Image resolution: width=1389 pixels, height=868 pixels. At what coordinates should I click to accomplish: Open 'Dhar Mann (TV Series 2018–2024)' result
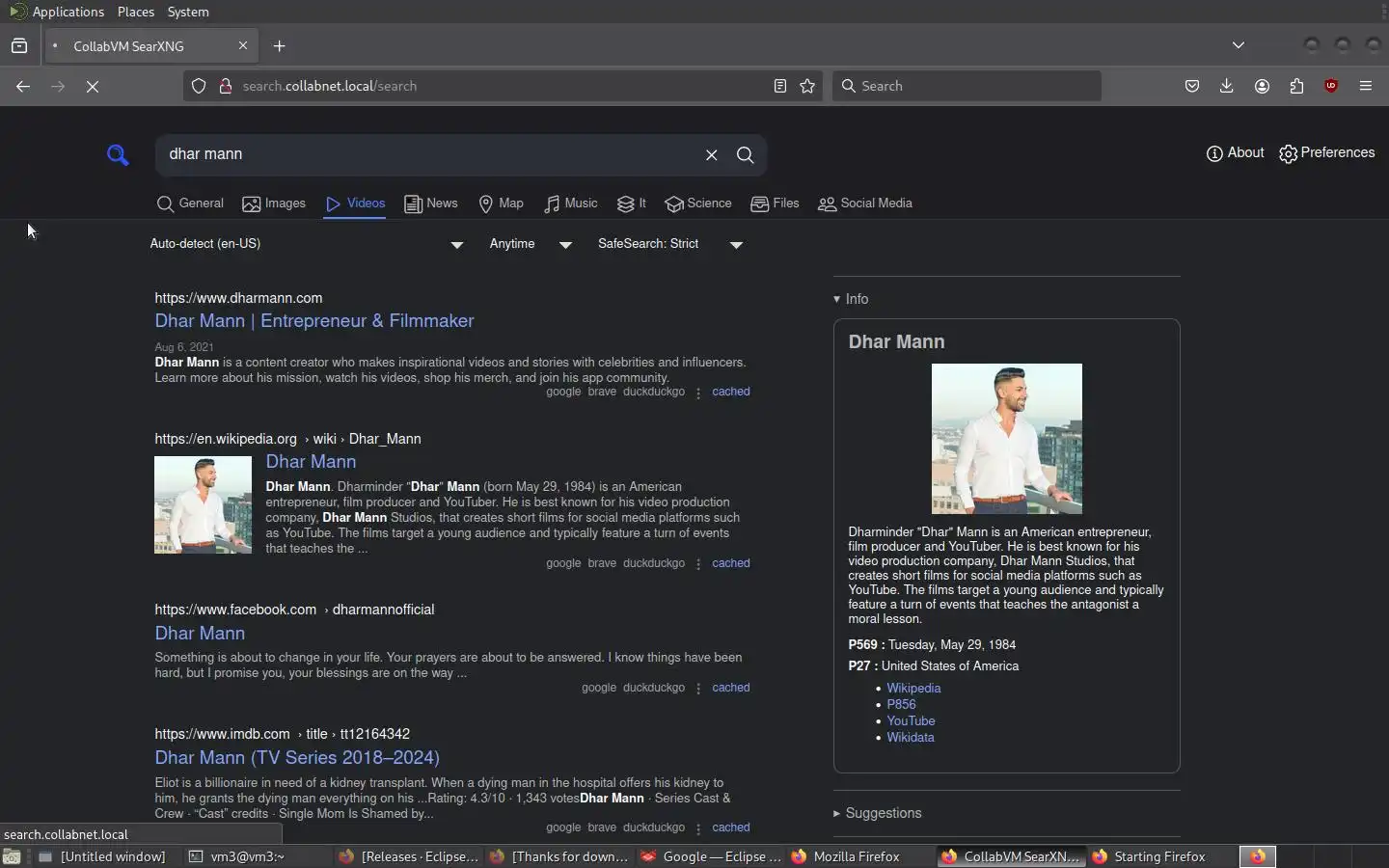[x=297, y=758]
